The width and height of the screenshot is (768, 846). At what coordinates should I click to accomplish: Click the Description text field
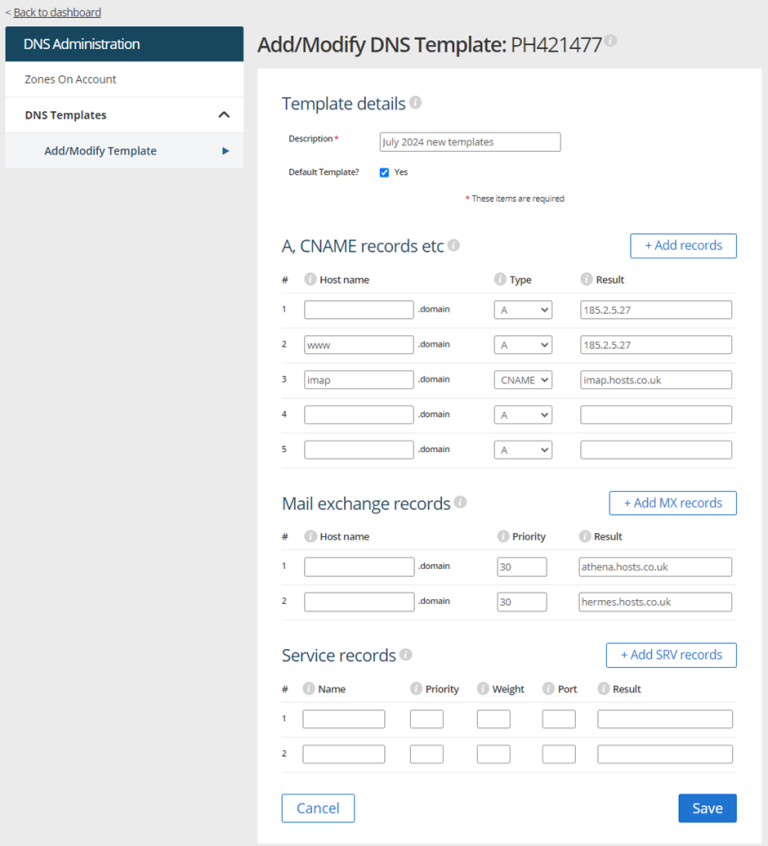pyautogui.click(x=469, y=141)
